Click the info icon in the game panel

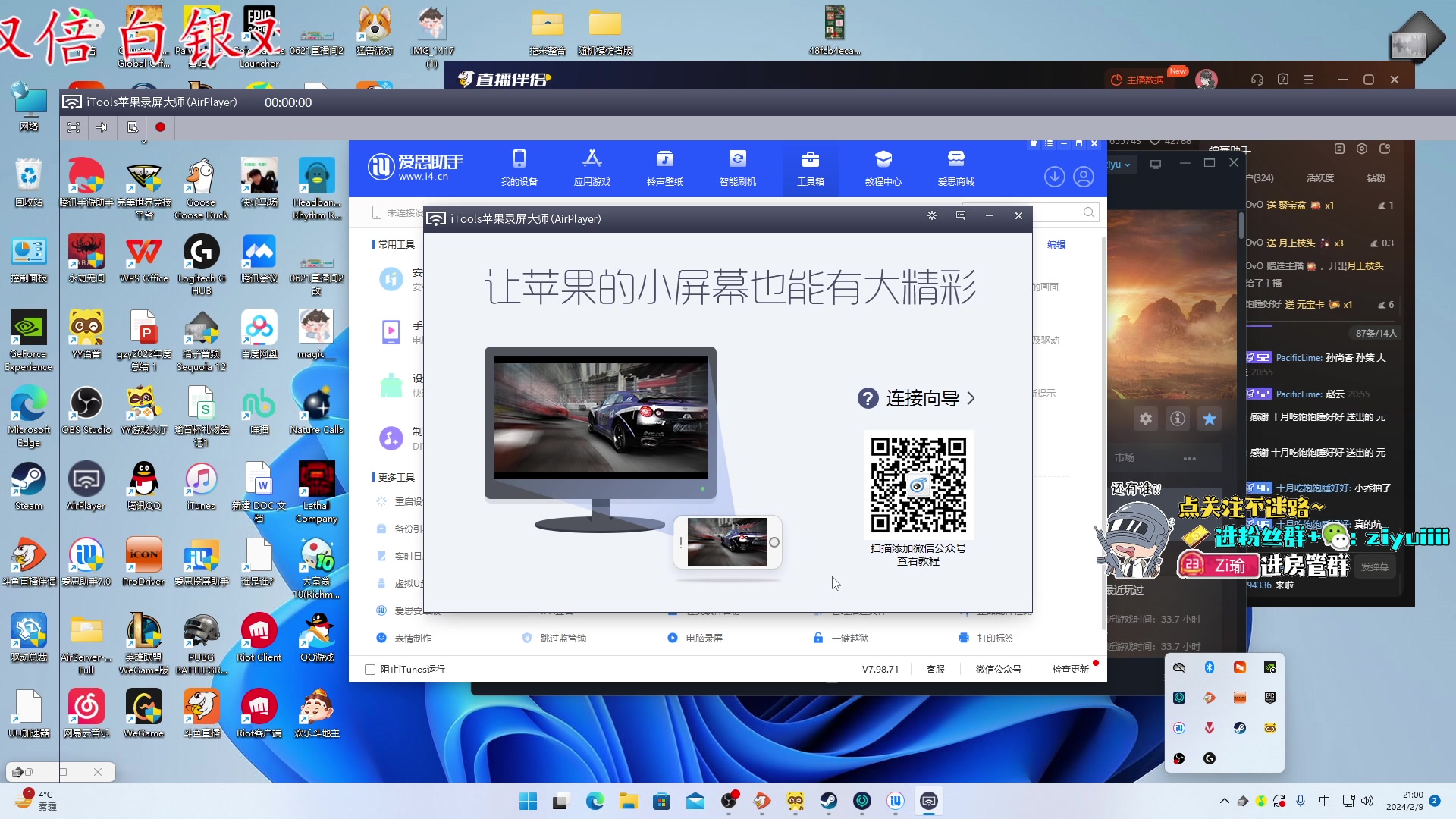pos(1178,419)
